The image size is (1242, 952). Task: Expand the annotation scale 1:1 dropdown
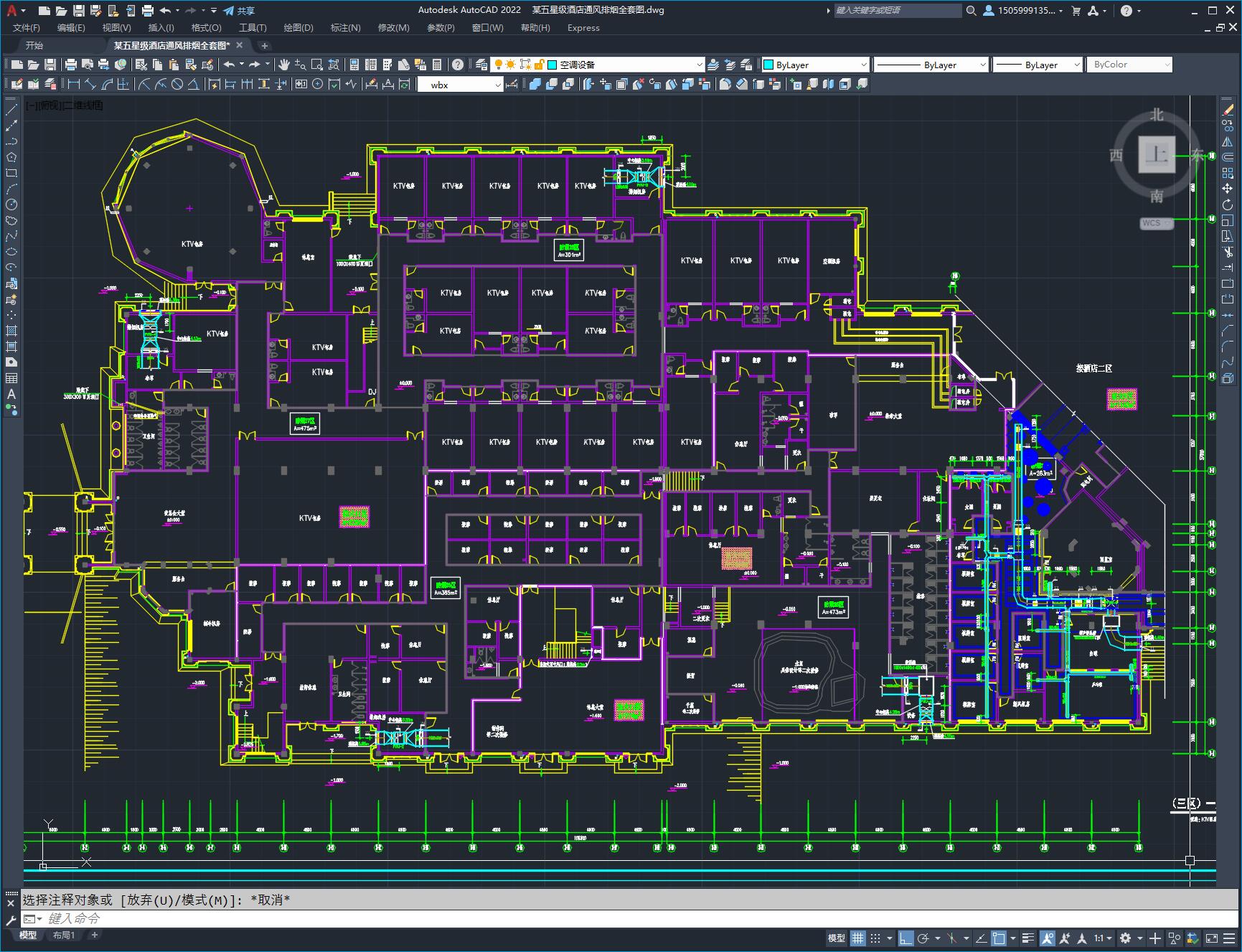point(1109,938)
